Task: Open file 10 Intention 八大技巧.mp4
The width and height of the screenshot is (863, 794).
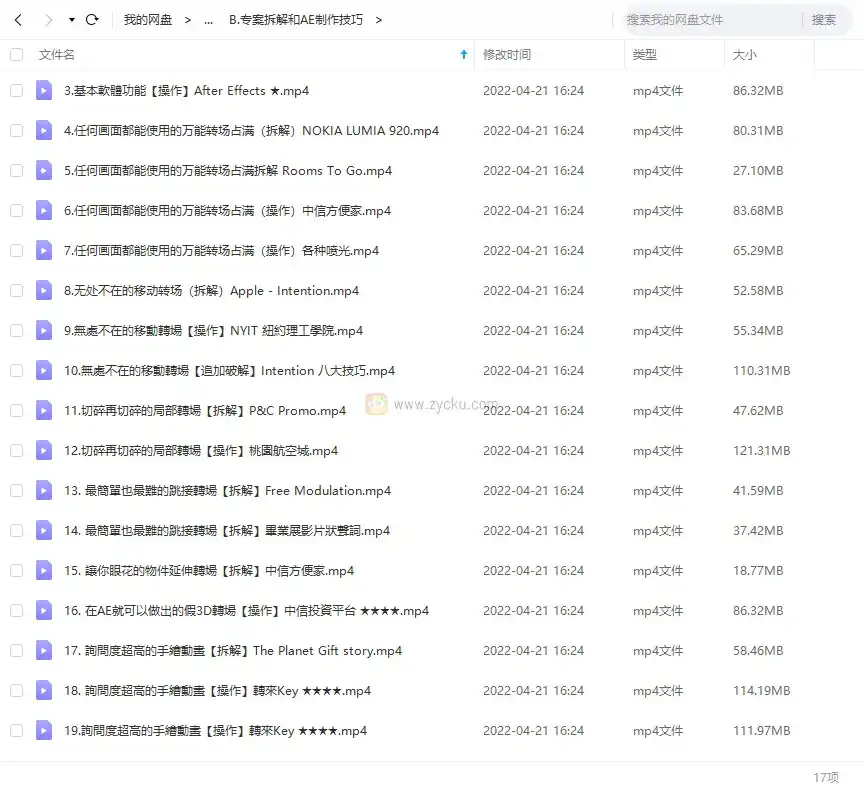Action: pyautogui.click(x=229, y=371)
